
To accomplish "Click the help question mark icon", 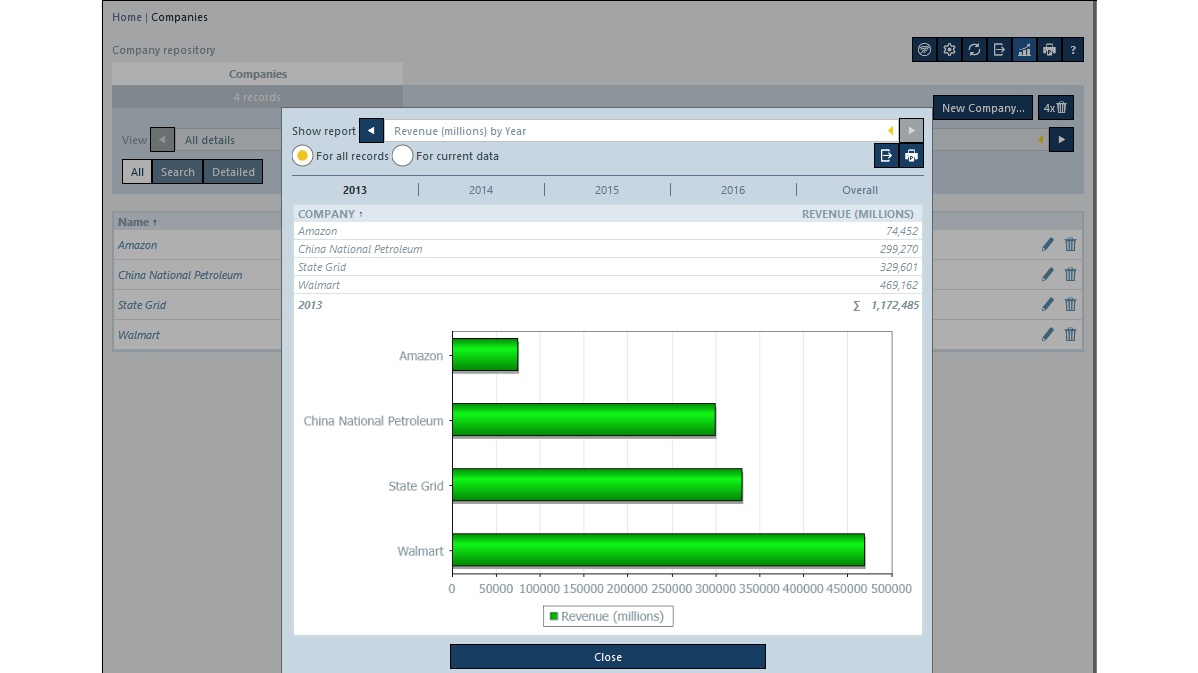I will [1072, 50].
